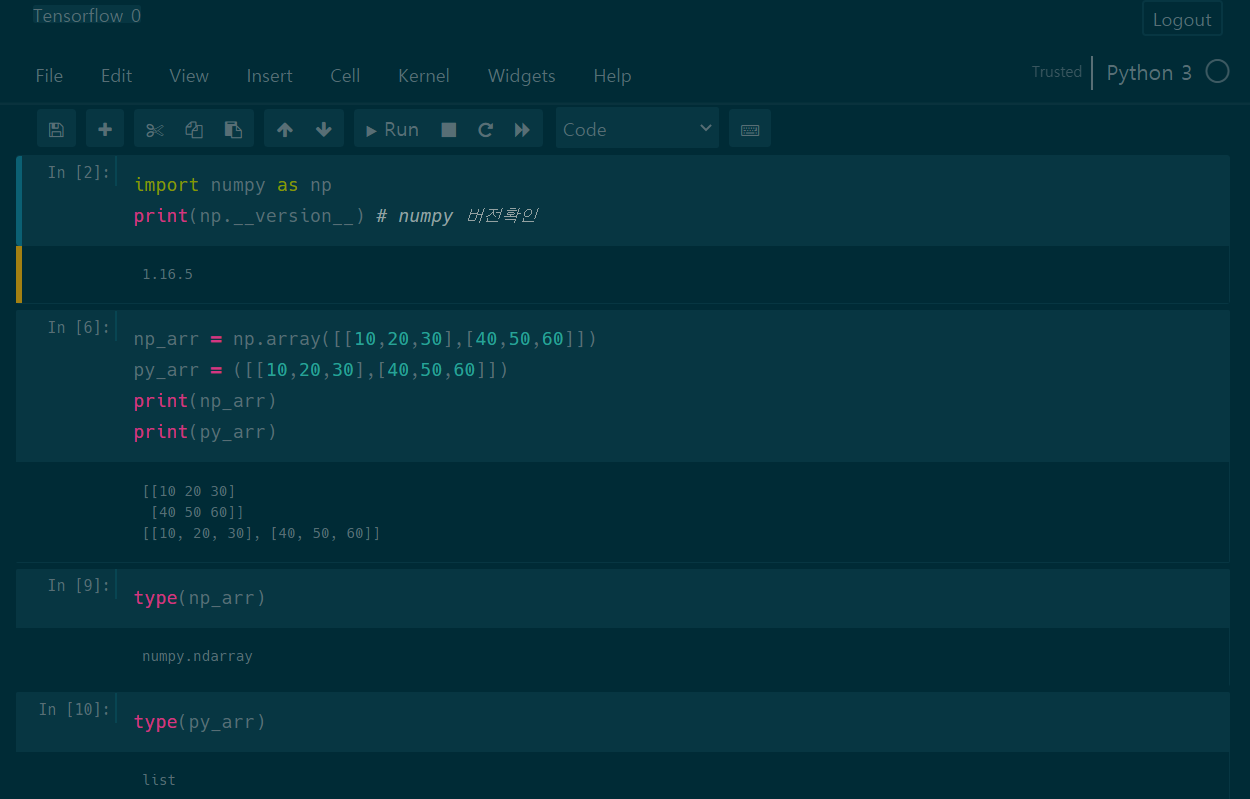Screen dimensions: 1250x799
Task: Click the print(np_arr) code line
Action: point(205,401)
